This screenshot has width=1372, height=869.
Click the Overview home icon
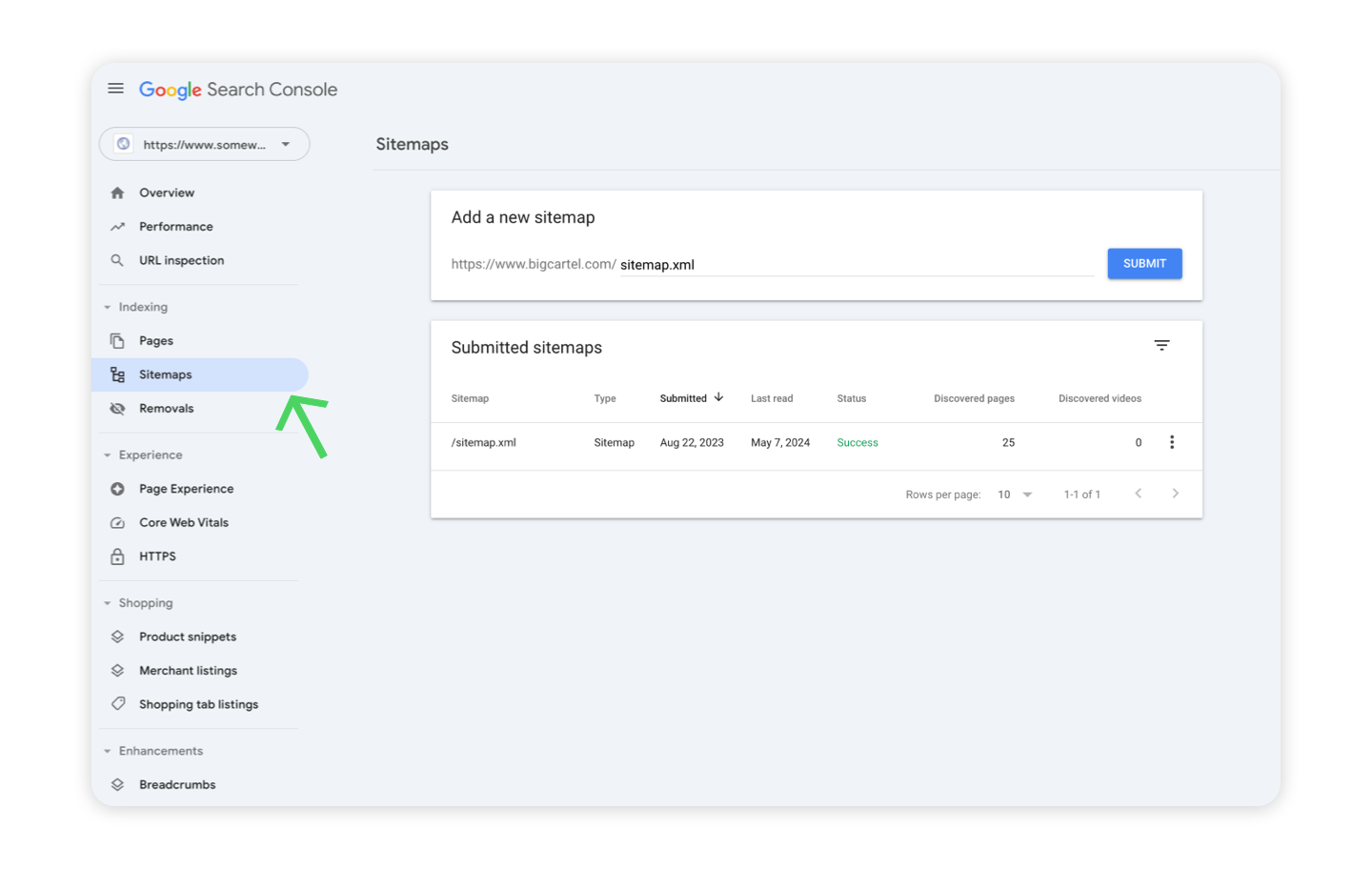point(117,192)
